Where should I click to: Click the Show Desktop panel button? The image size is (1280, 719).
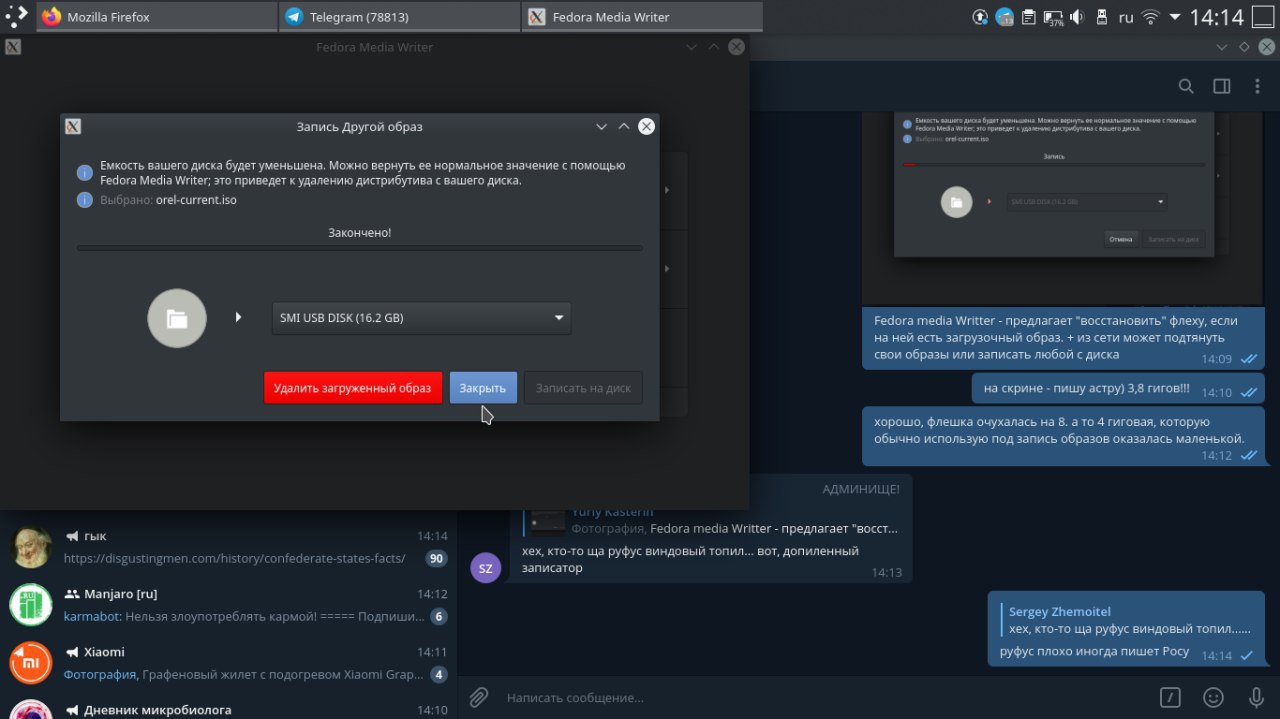[x=1263, y=17]
